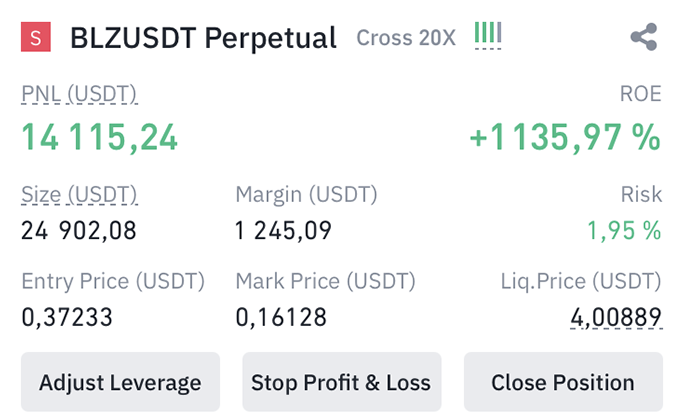This screenshot has height=416, width=690.
Task: Click the share icon
Action: click(643, 39)
